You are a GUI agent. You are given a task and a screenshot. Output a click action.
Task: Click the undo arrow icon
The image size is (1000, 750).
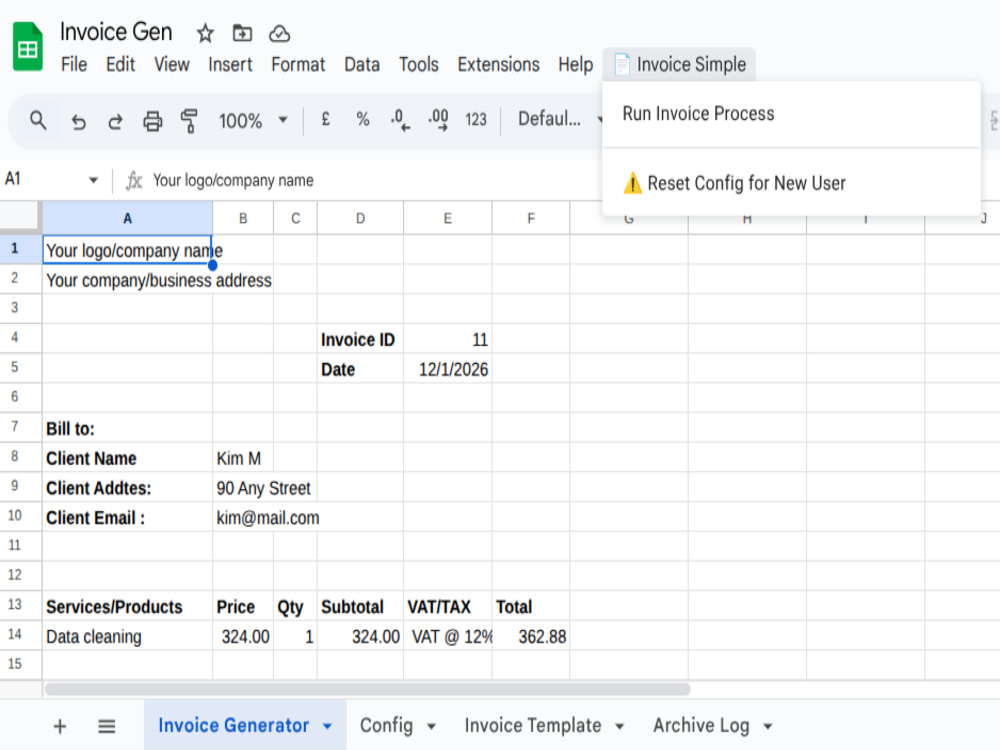tap(78, 121)
